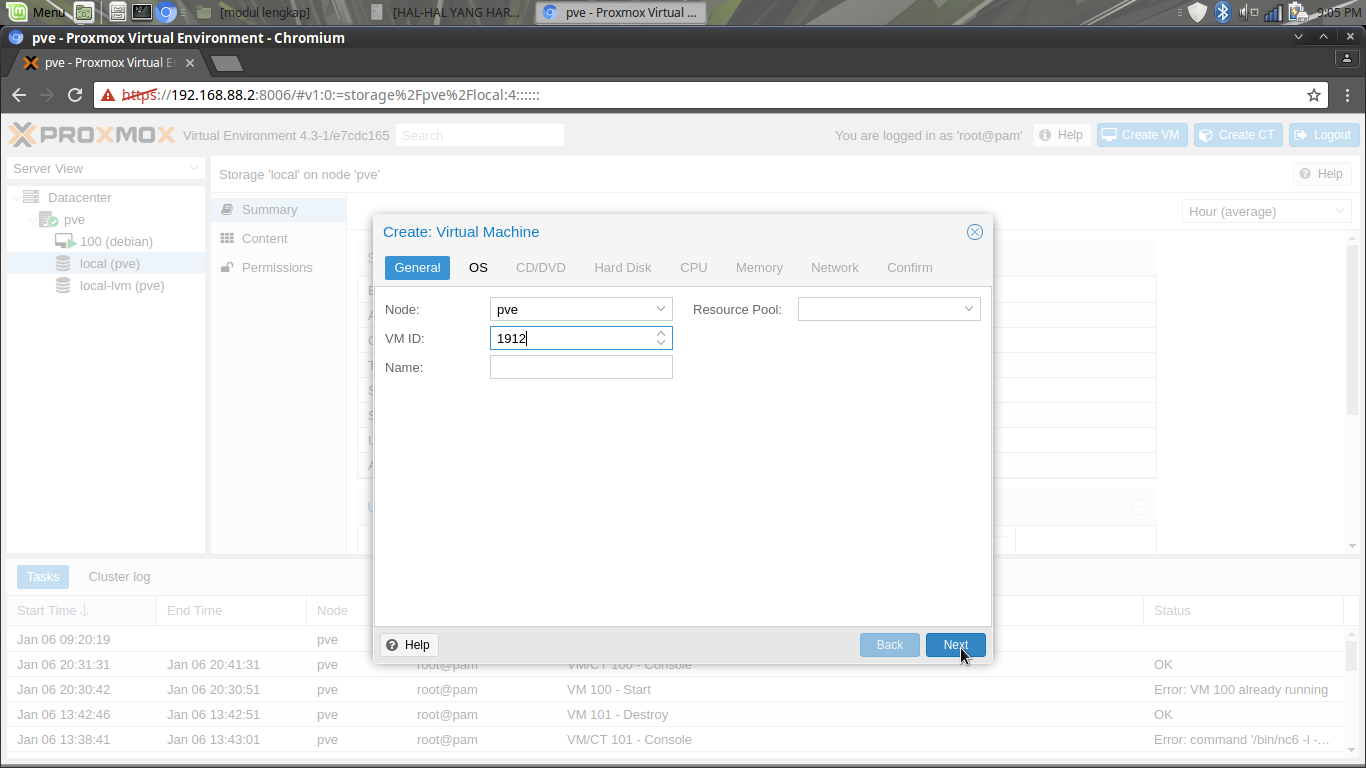
Task: Open the Server View dropdown
Action: click(106, 168)
